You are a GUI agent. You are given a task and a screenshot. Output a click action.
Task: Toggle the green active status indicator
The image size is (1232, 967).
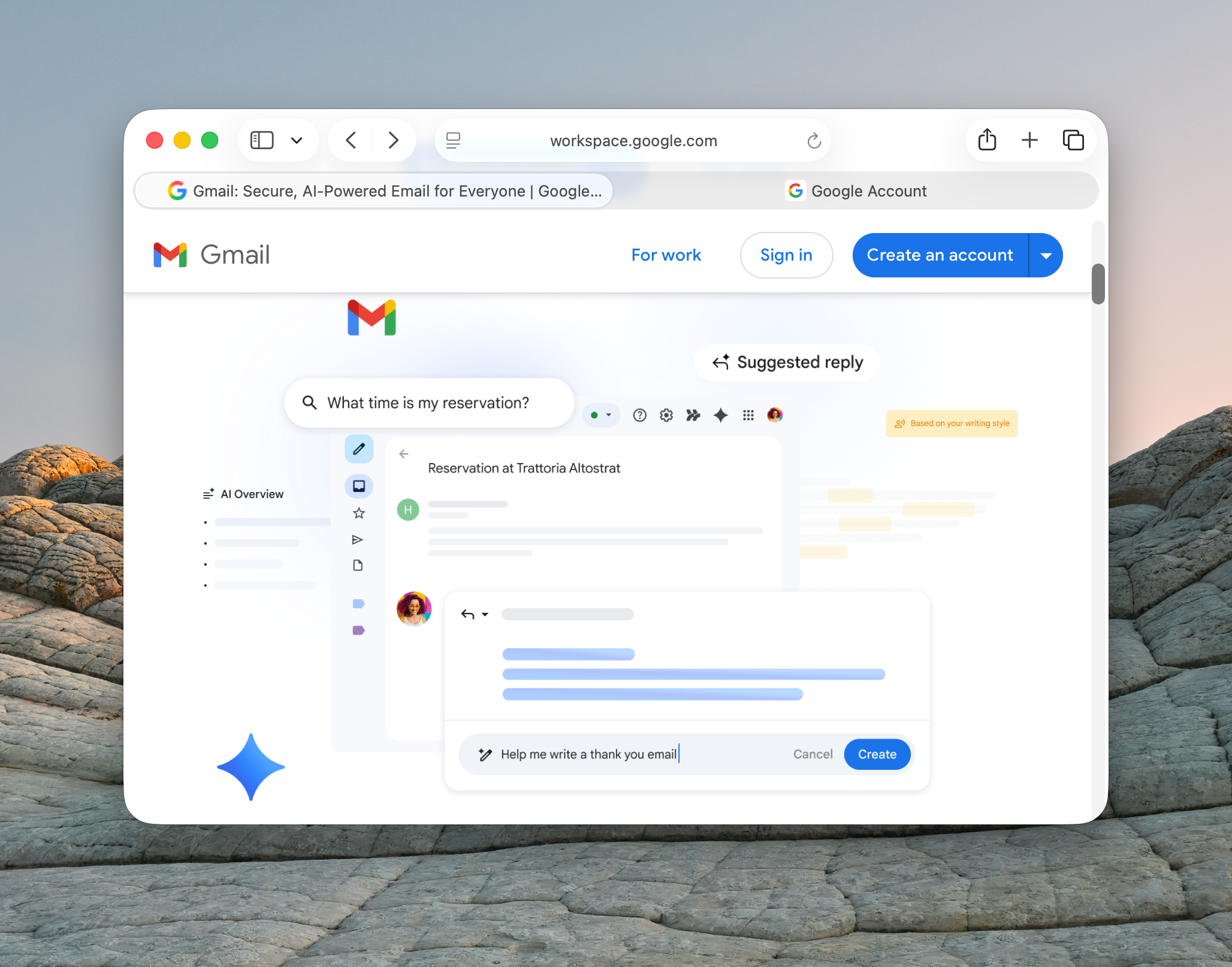(x=593, y=415)
